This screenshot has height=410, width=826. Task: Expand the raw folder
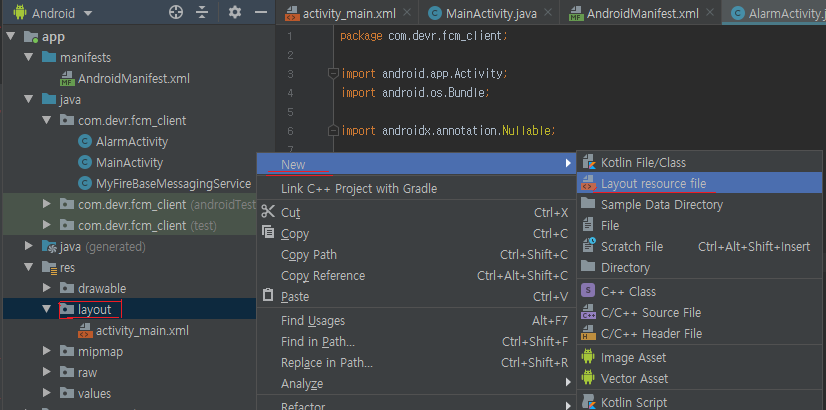point(46,373)
